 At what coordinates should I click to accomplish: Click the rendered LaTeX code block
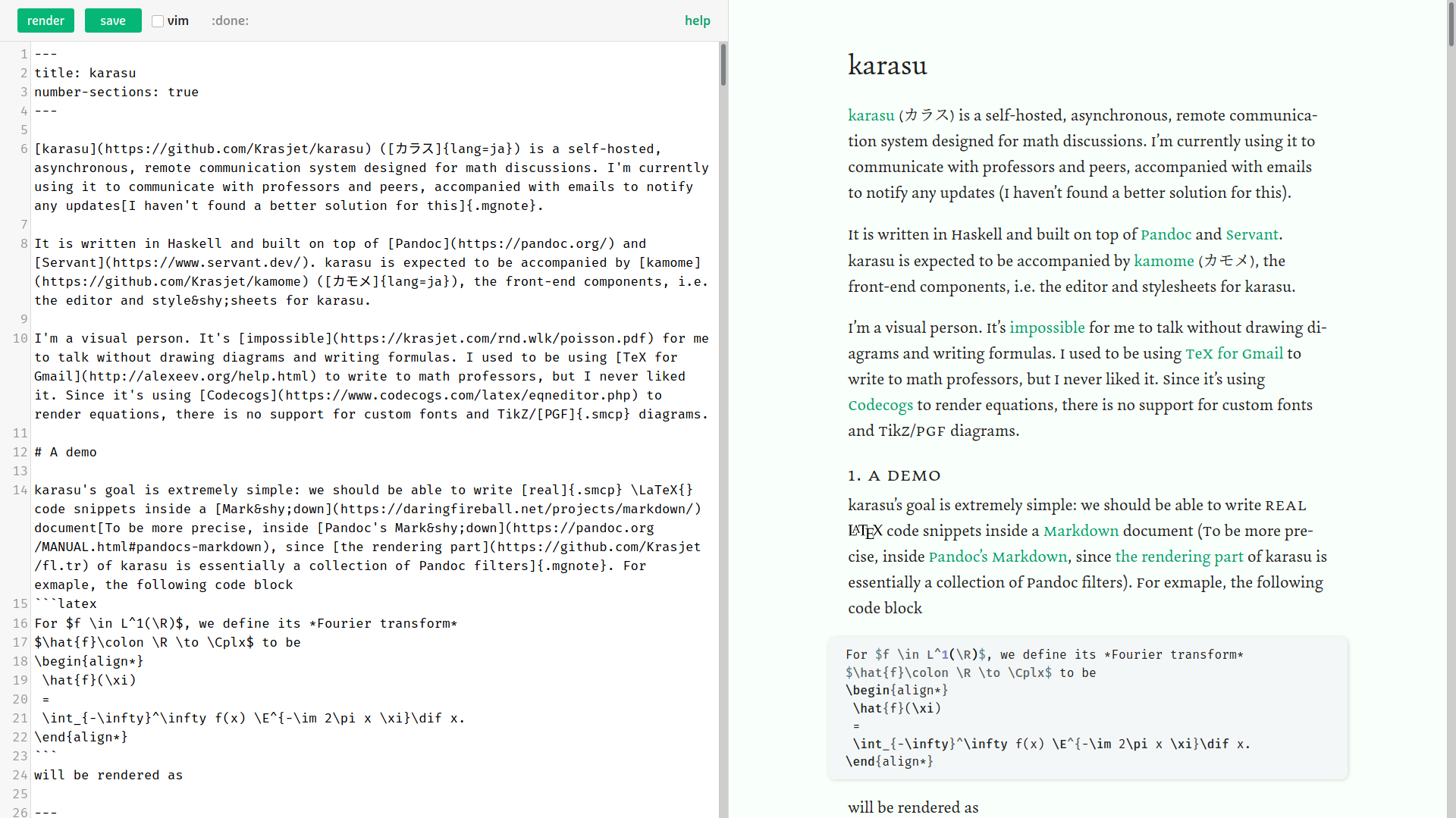pyautogui.click(x=1087, y=708)
